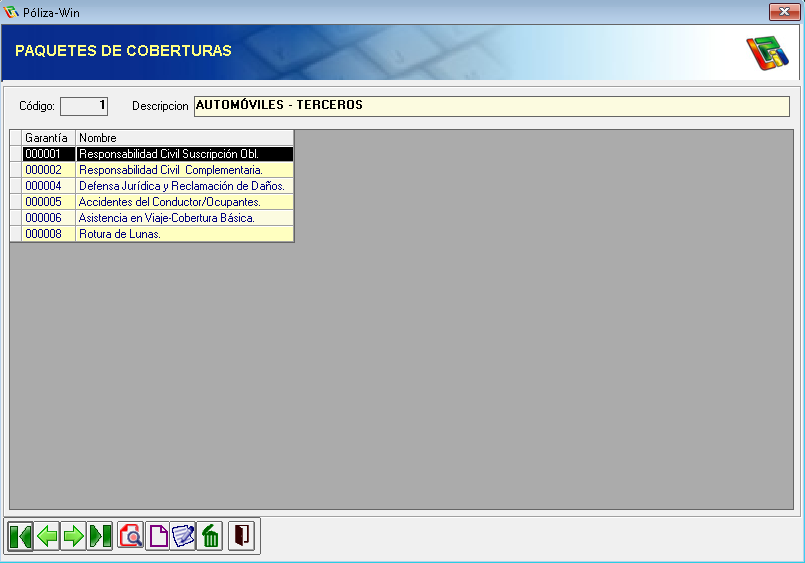The height and width of the screenshot is (563, 805).
Task: Select cell 000001
Action: coord(49,154)
